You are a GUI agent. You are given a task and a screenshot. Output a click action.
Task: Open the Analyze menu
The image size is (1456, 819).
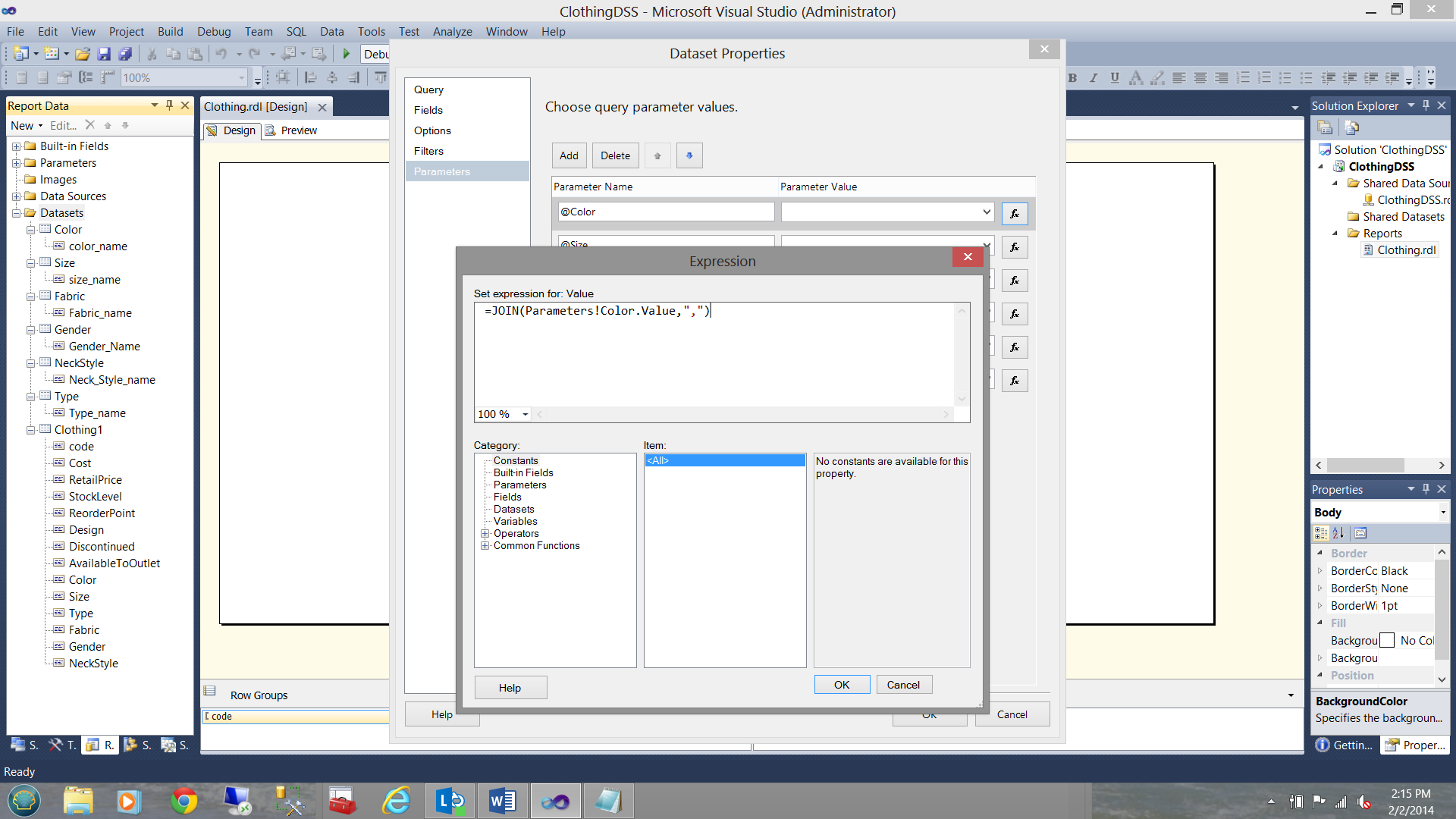(452, 32)
